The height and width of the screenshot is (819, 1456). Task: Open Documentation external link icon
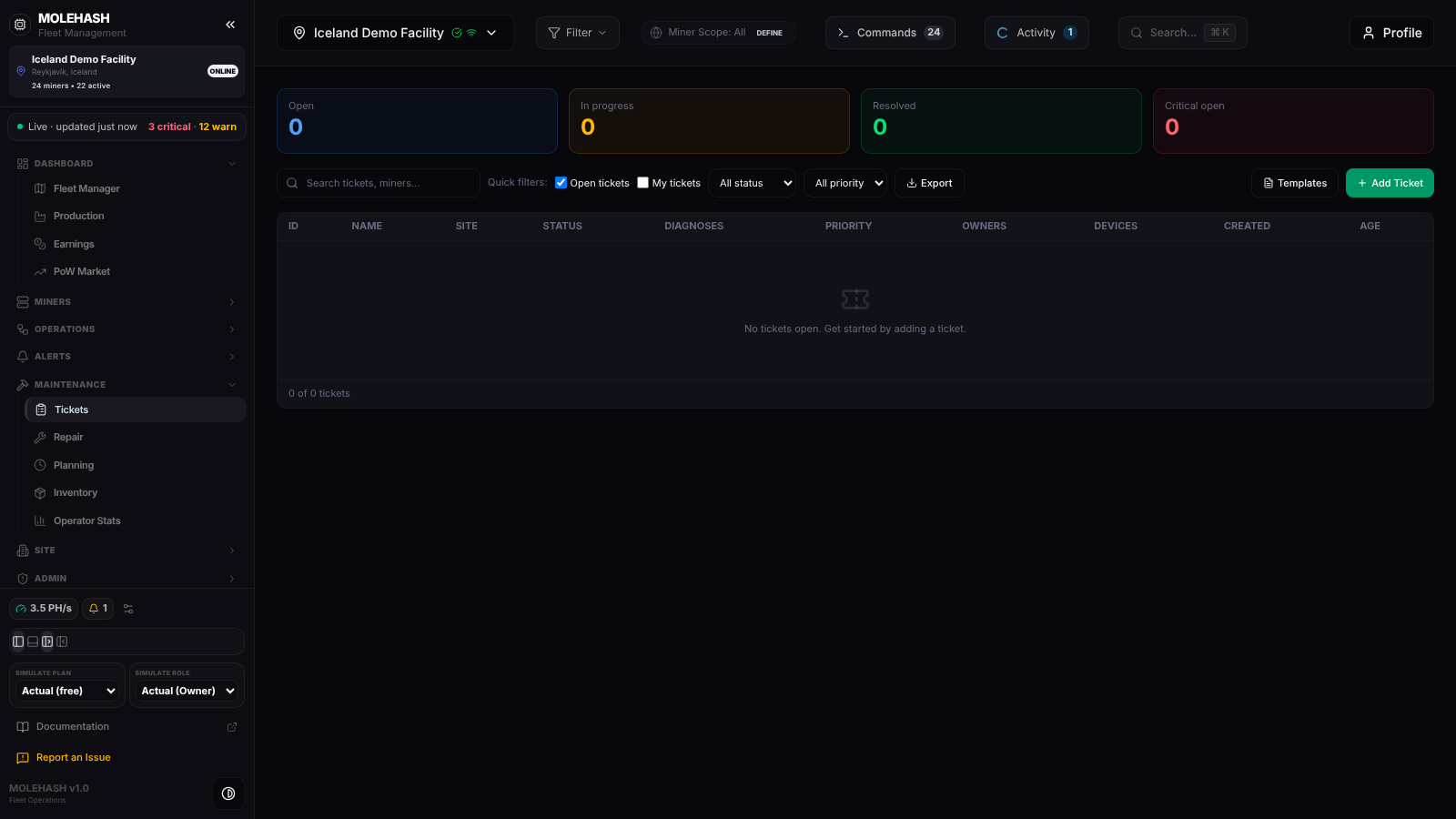click(x=232, y=727)
